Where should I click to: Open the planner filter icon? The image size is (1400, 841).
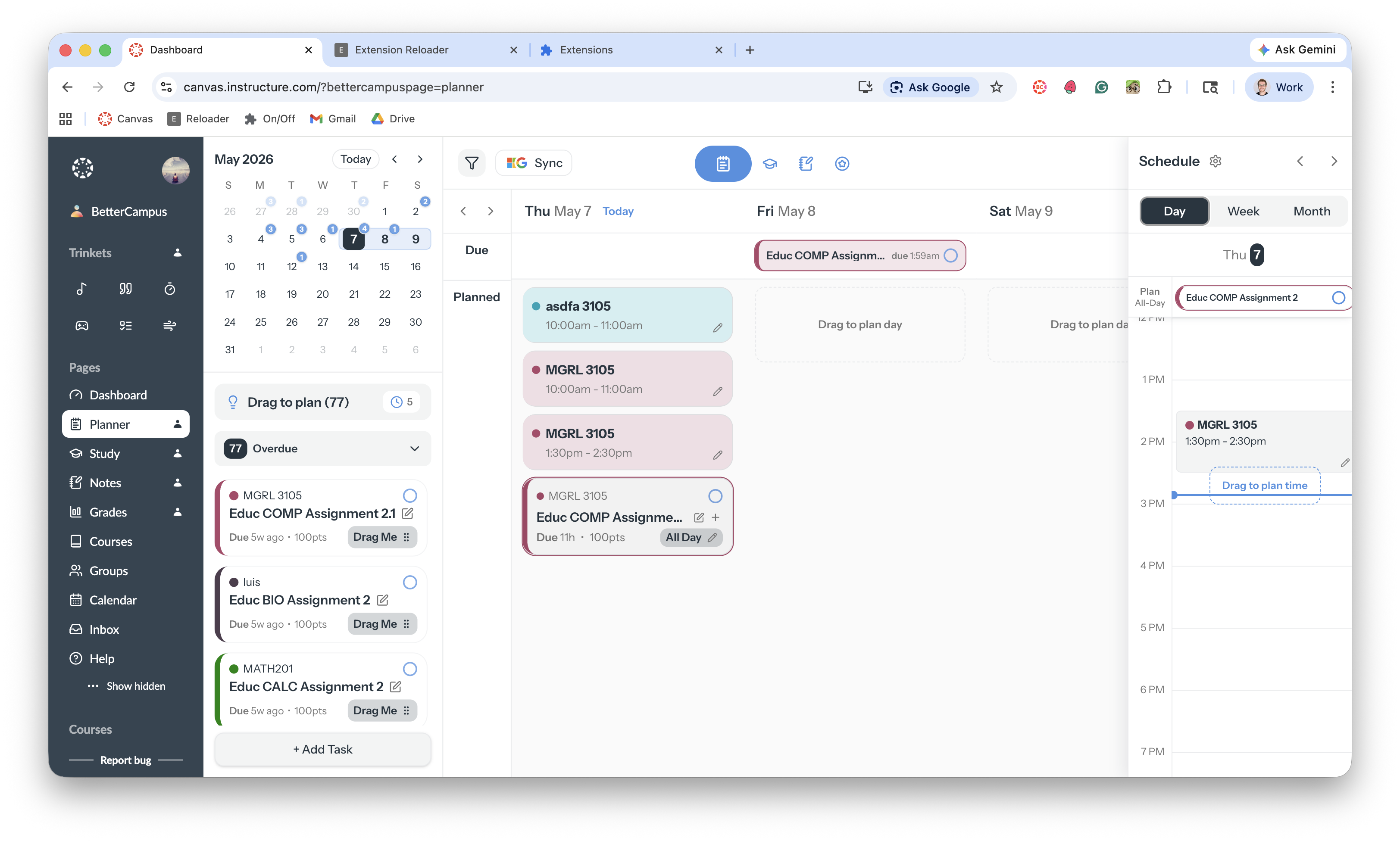pyautogui.click(x=472, y=163)
